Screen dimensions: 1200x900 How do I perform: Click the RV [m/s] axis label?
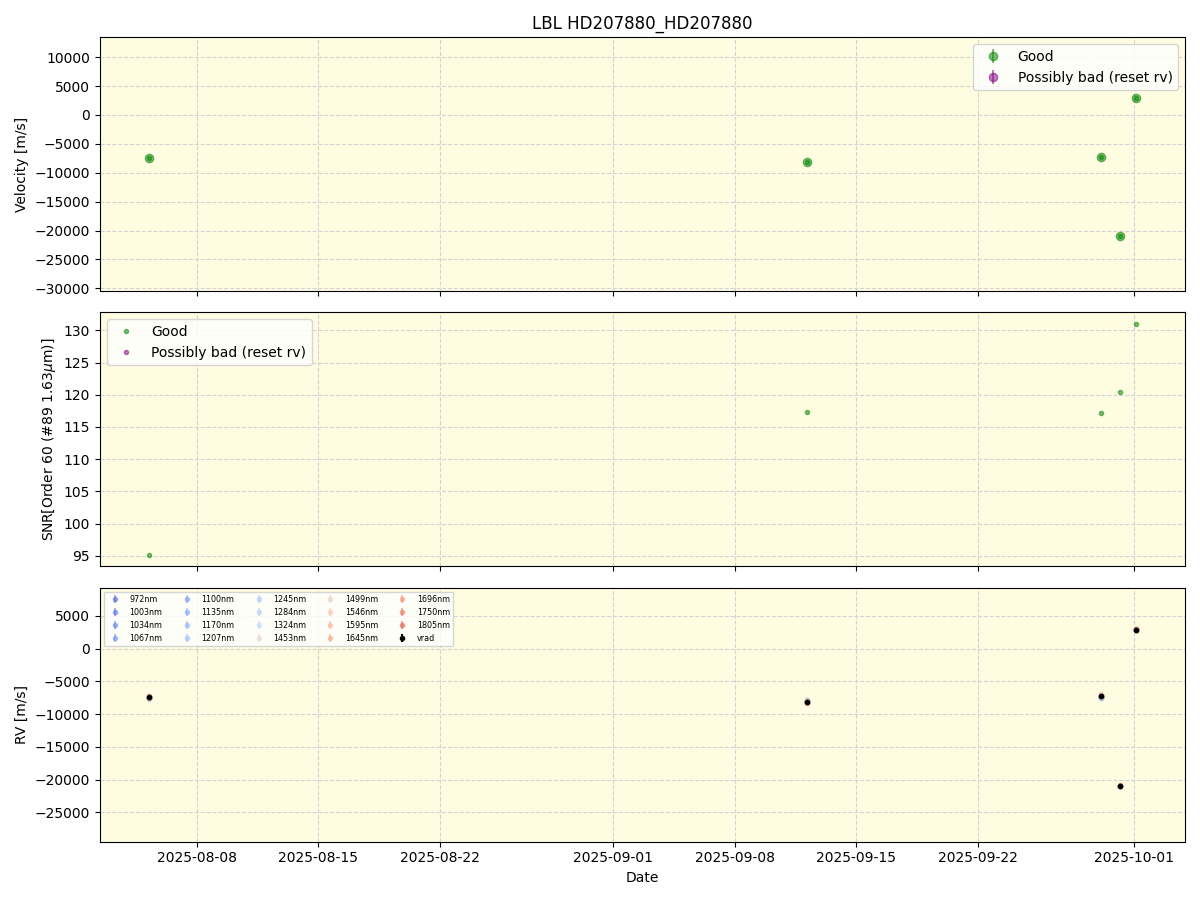(x=21, y=715)
